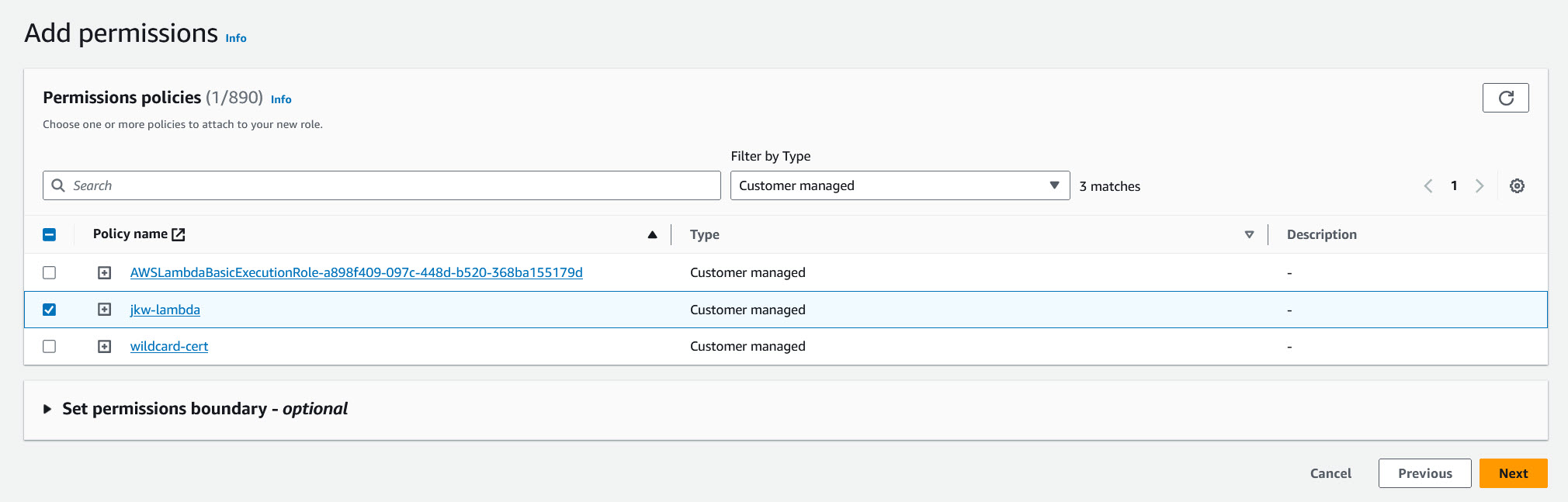Click the Previous button
The image size is (1568, 502).
pos(1424,473)
